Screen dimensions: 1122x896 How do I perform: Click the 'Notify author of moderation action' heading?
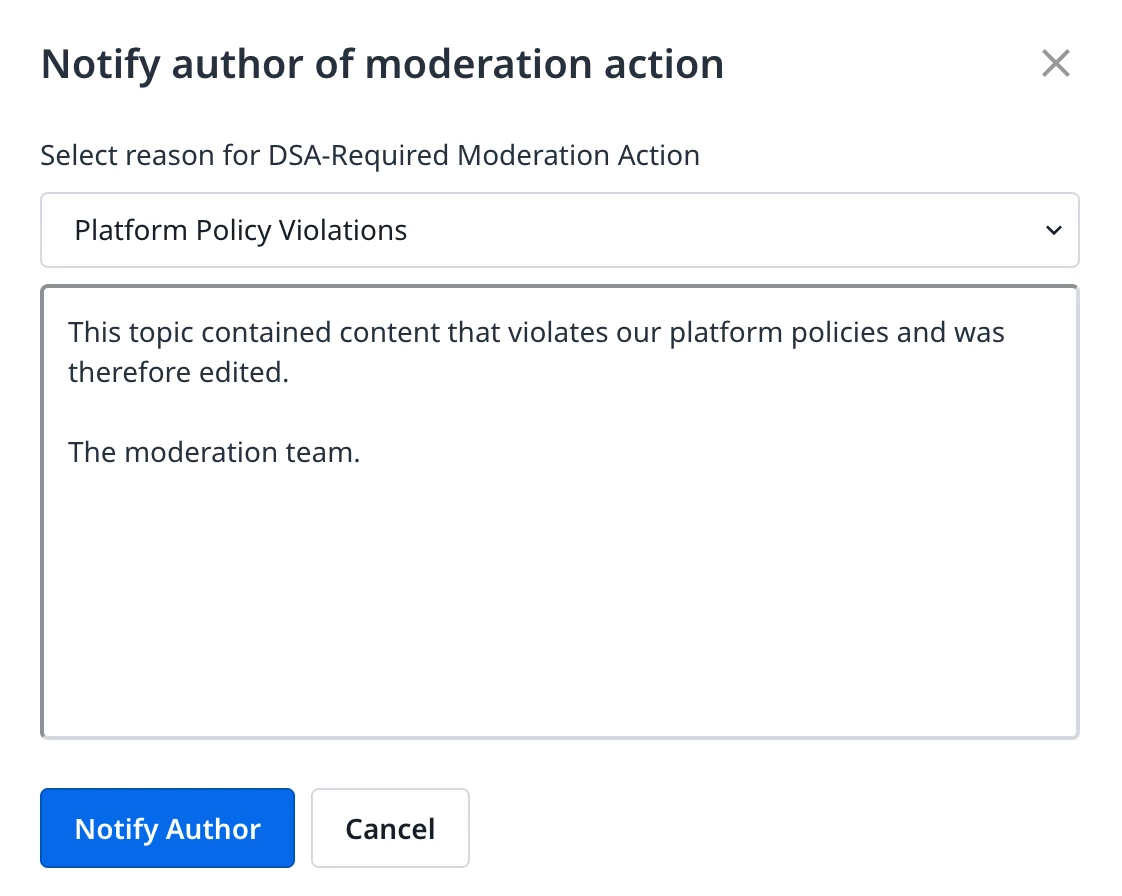[382, 65]
